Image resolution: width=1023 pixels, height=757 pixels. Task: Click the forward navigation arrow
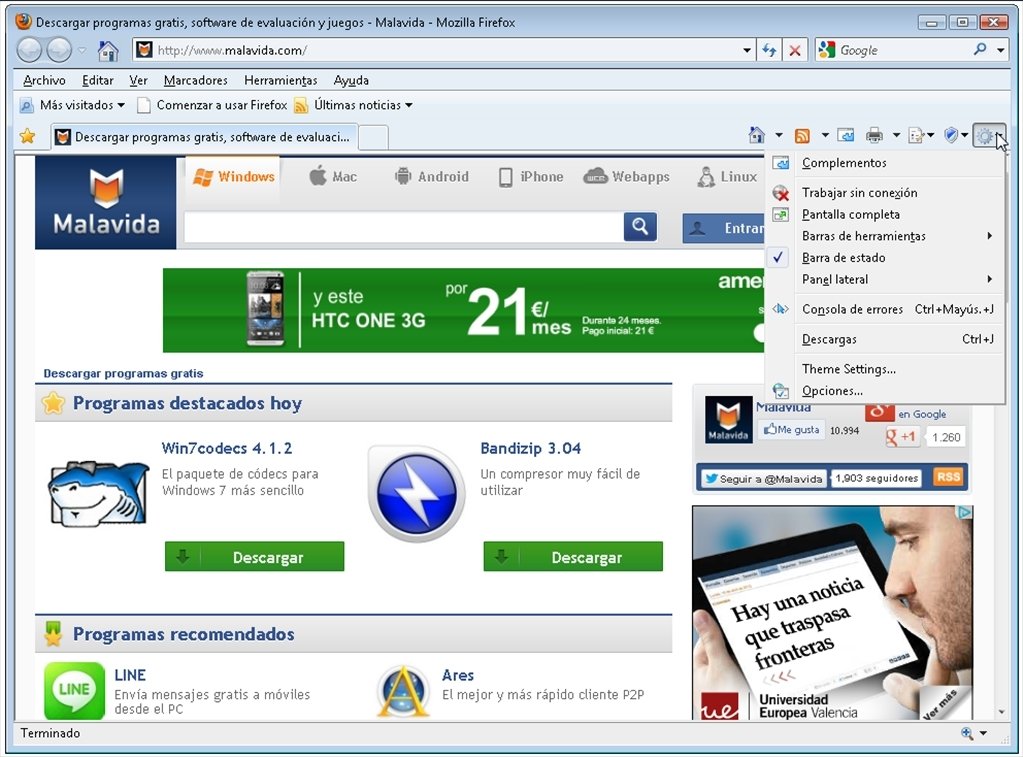(59, 50)
